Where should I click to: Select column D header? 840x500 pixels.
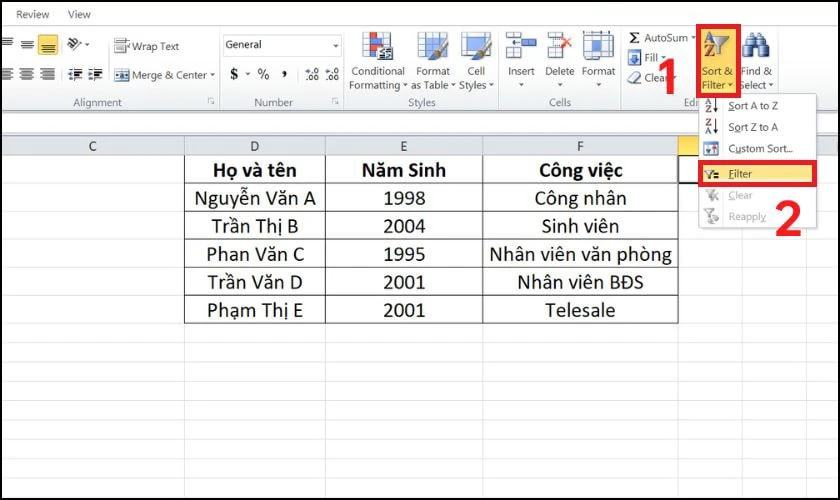pos(254,146)
